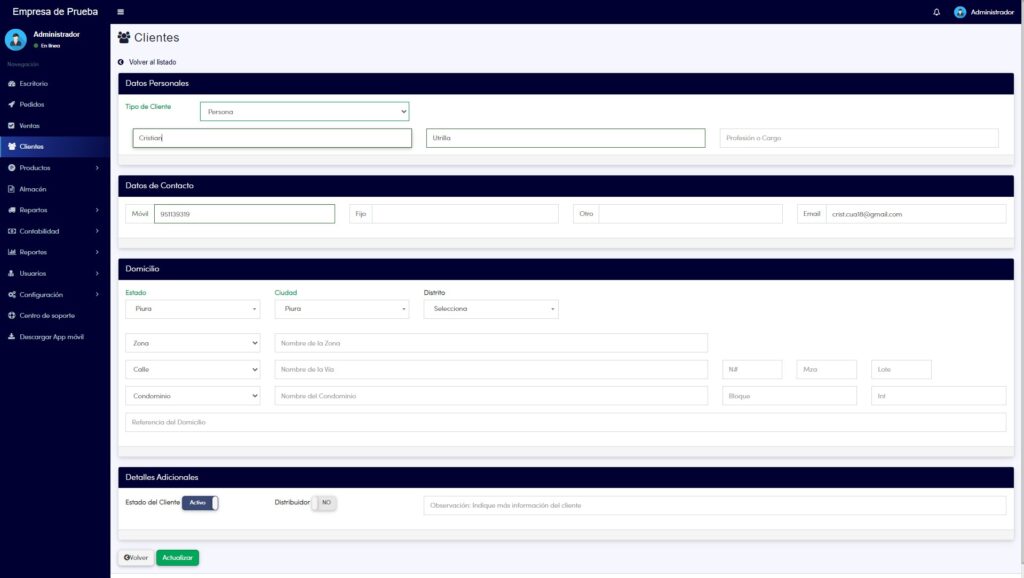The height and width of the screenshot is (578, 1024).
Task: Click the Ventas check icon
Action: click(x=11, y=125)
